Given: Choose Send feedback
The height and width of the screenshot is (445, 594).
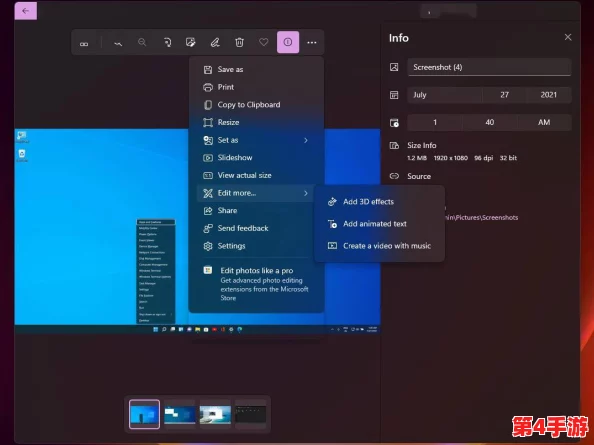Looking at the screenshot, I should coord(256,228).
